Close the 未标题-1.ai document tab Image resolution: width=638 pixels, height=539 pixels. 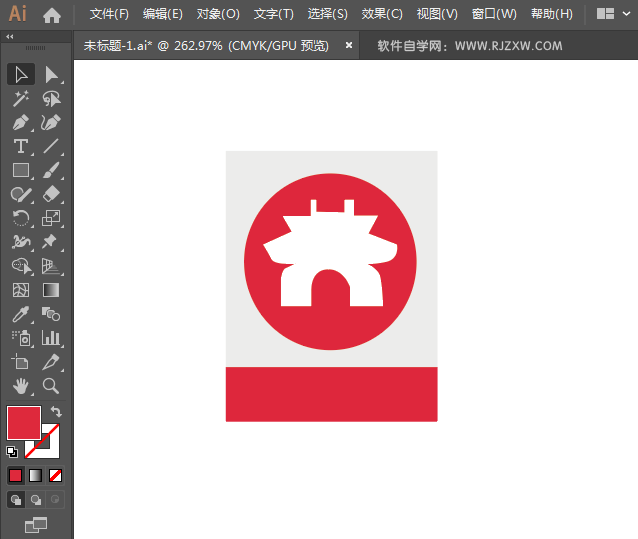coord(349,46)
